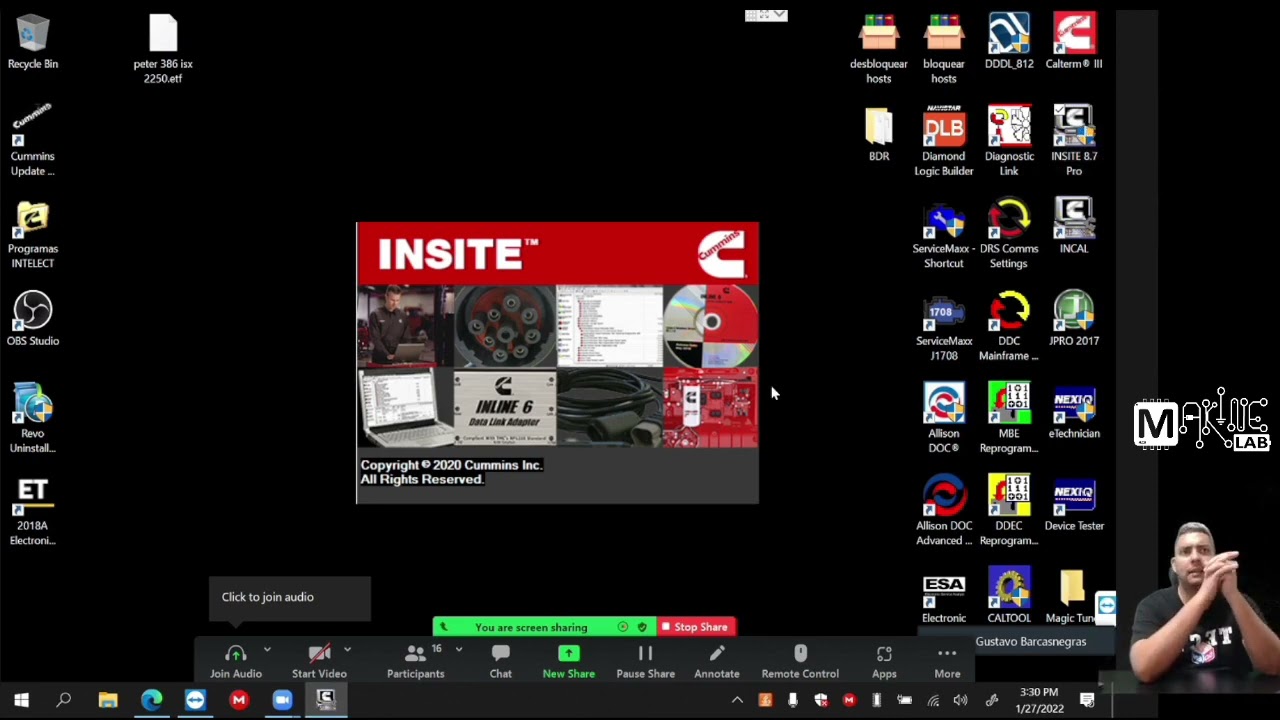Open the taskbar search

point(64,700)
